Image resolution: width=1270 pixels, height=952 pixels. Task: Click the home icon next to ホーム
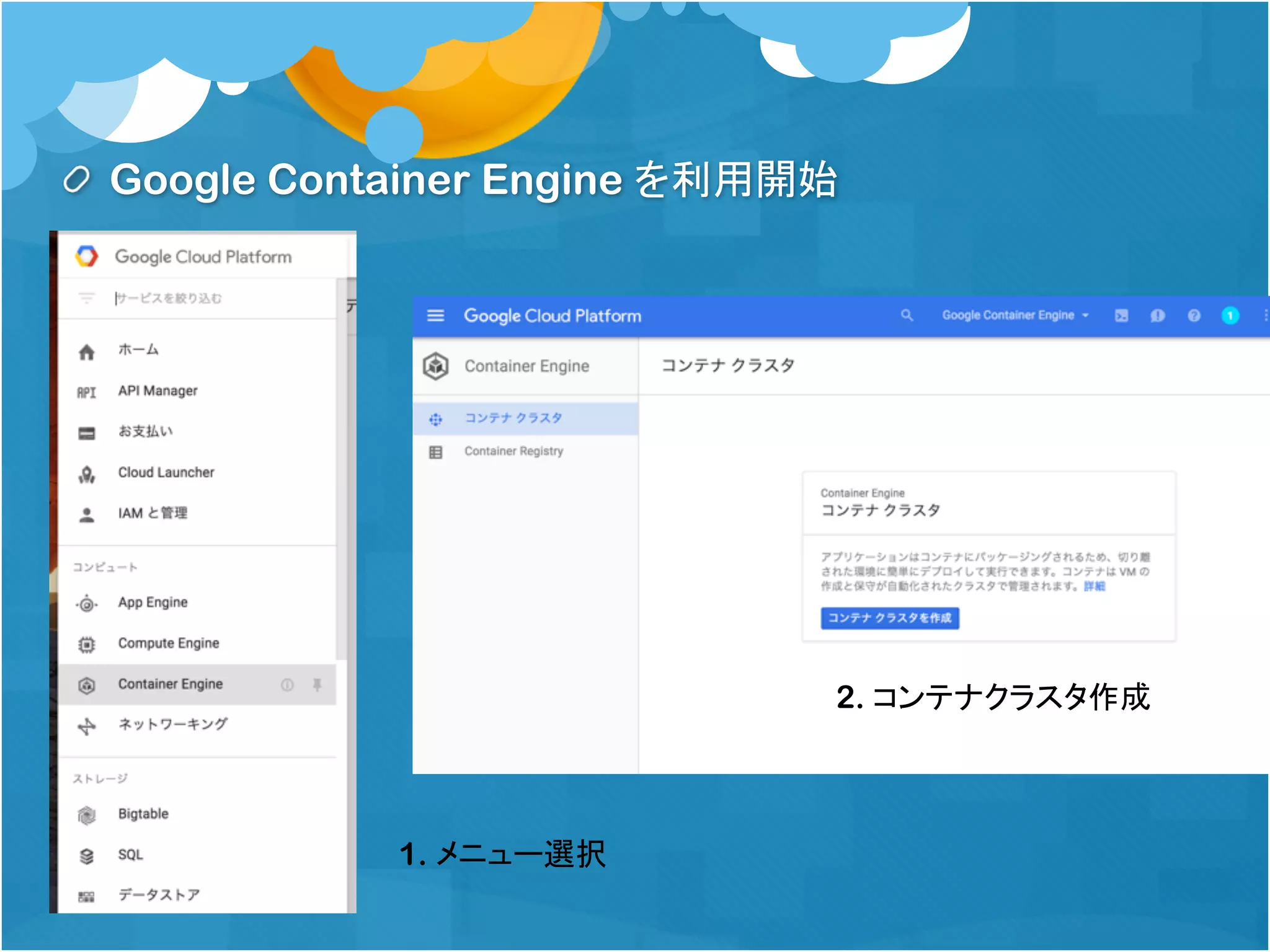coord(87,352)
